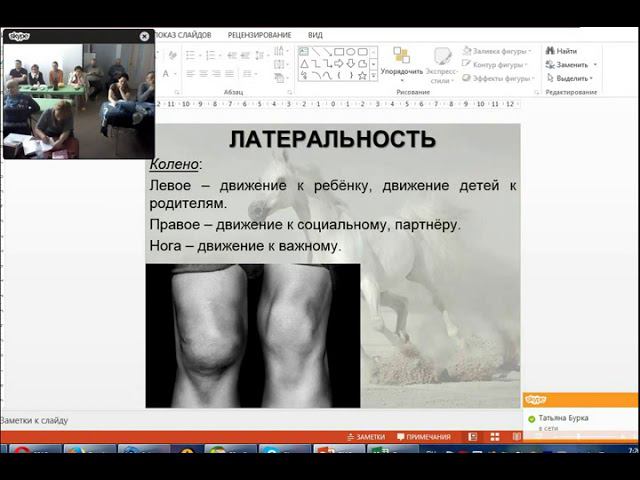
Task: Open the Контур фигуры outline dropdown
Action: pyautogui.click(x=495, y=64)
